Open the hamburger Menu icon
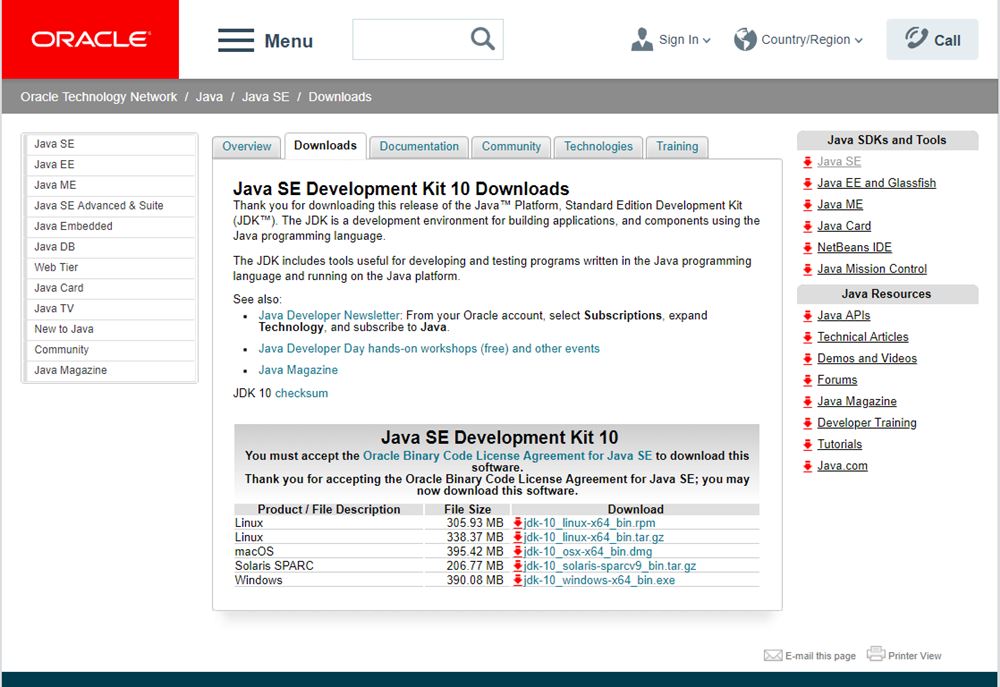1000x687 pixels. coord(236,40)
